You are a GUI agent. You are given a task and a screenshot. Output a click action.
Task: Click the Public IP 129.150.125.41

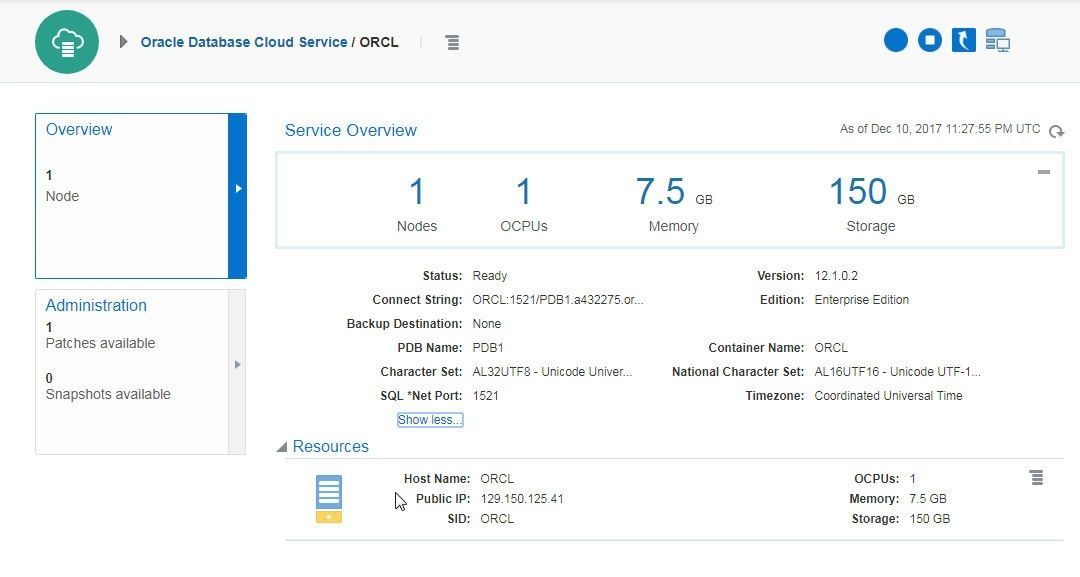(522, 499)
